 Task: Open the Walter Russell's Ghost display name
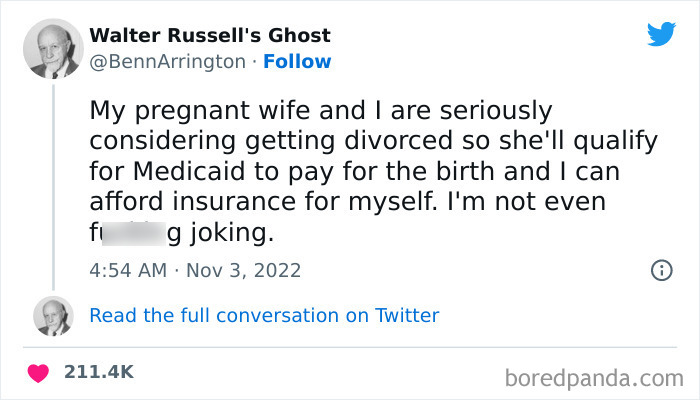(210, 36)
